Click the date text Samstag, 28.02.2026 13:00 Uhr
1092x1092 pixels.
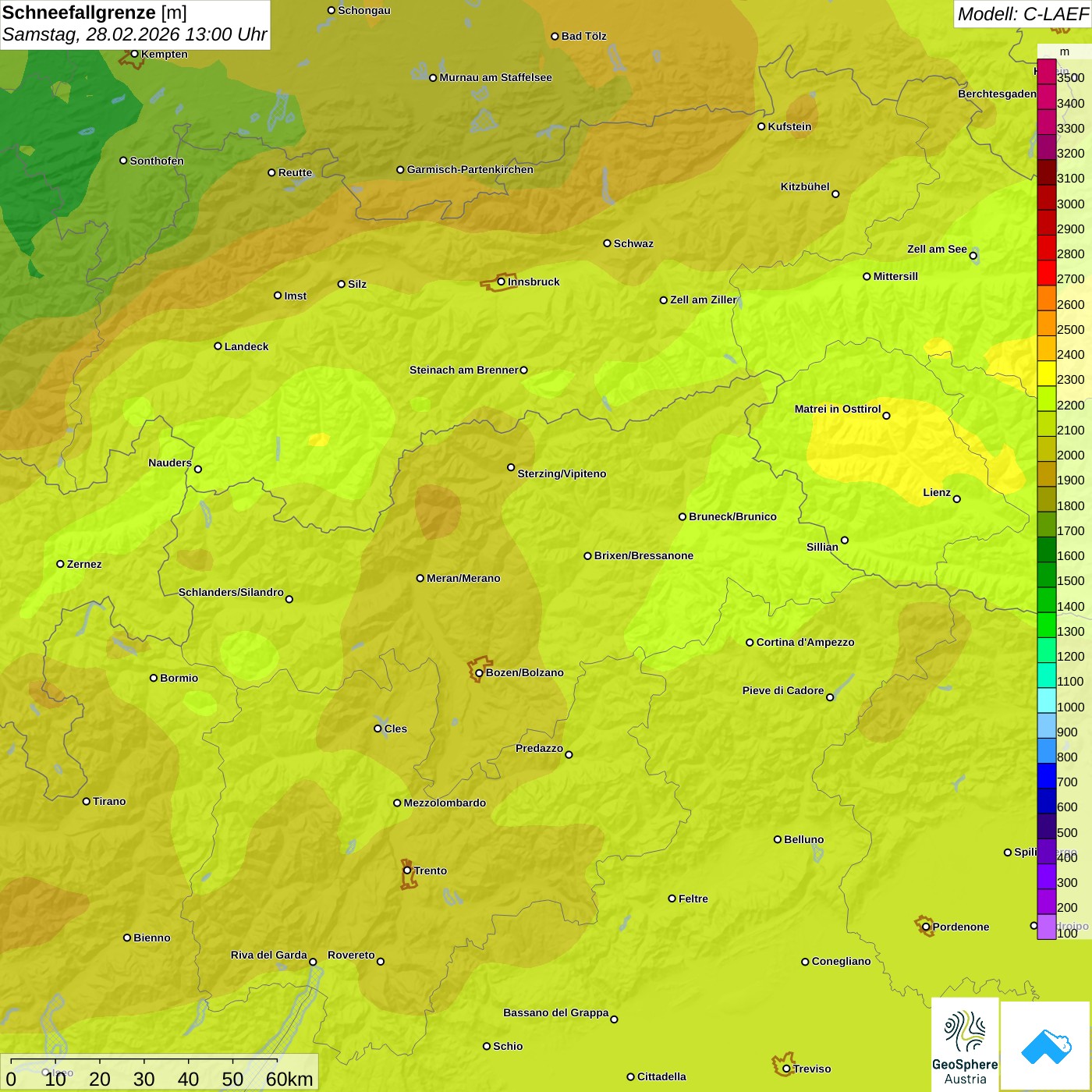pyautogui.click(x=134, y=34)
